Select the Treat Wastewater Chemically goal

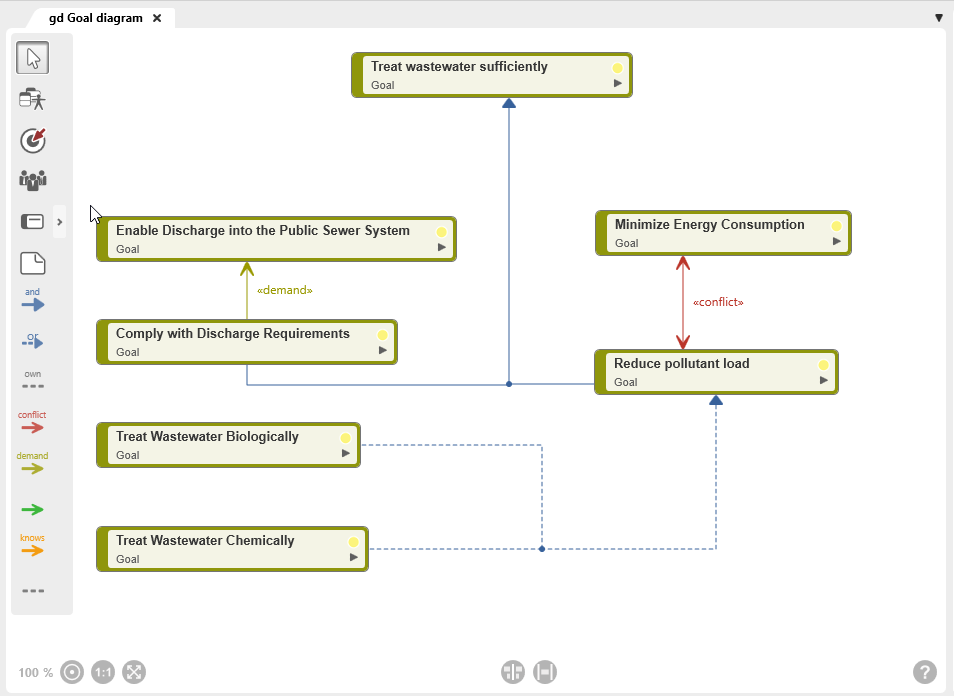pyautogui.click(x=232, y=549)
